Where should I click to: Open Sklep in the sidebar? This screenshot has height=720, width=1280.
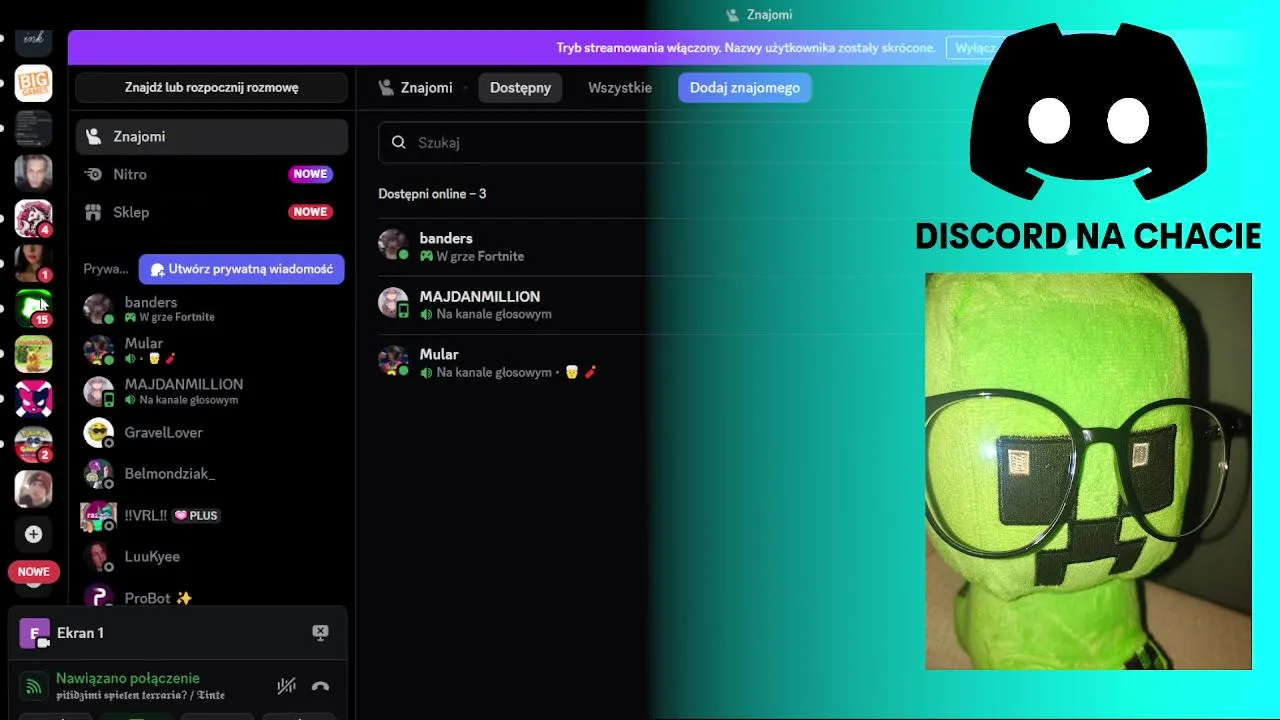click(x=212, y=212)
